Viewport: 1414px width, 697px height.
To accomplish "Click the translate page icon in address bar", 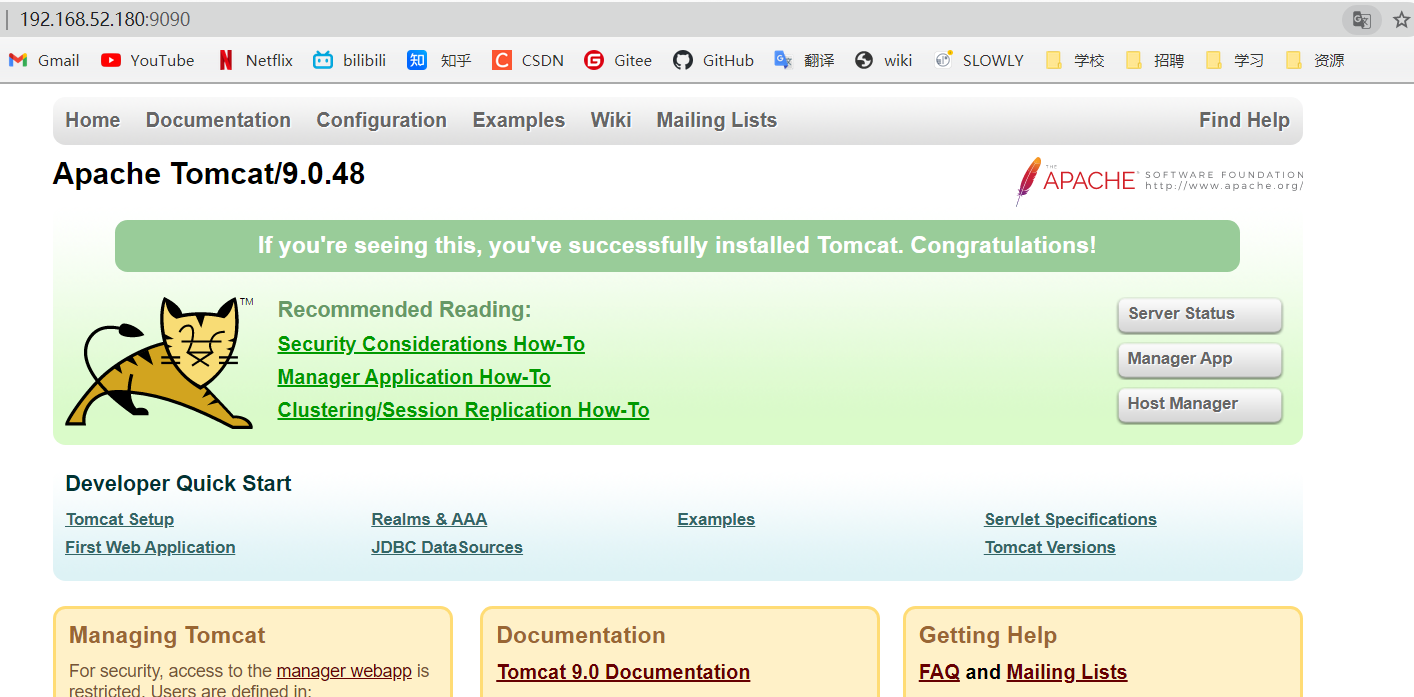I will tap(1361, 20).
